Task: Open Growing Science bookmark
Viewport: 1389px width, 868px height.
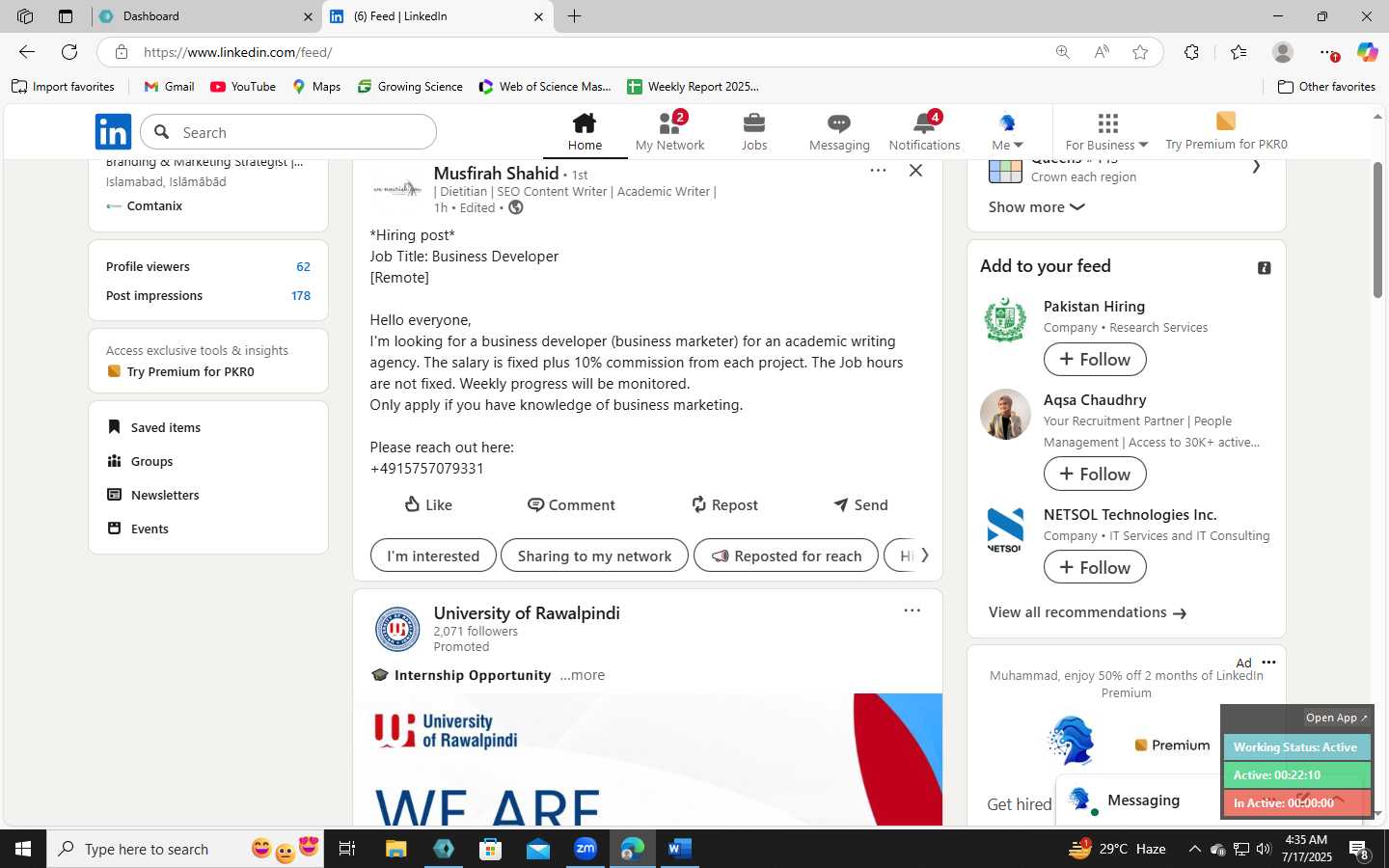Action: (410, 87)
